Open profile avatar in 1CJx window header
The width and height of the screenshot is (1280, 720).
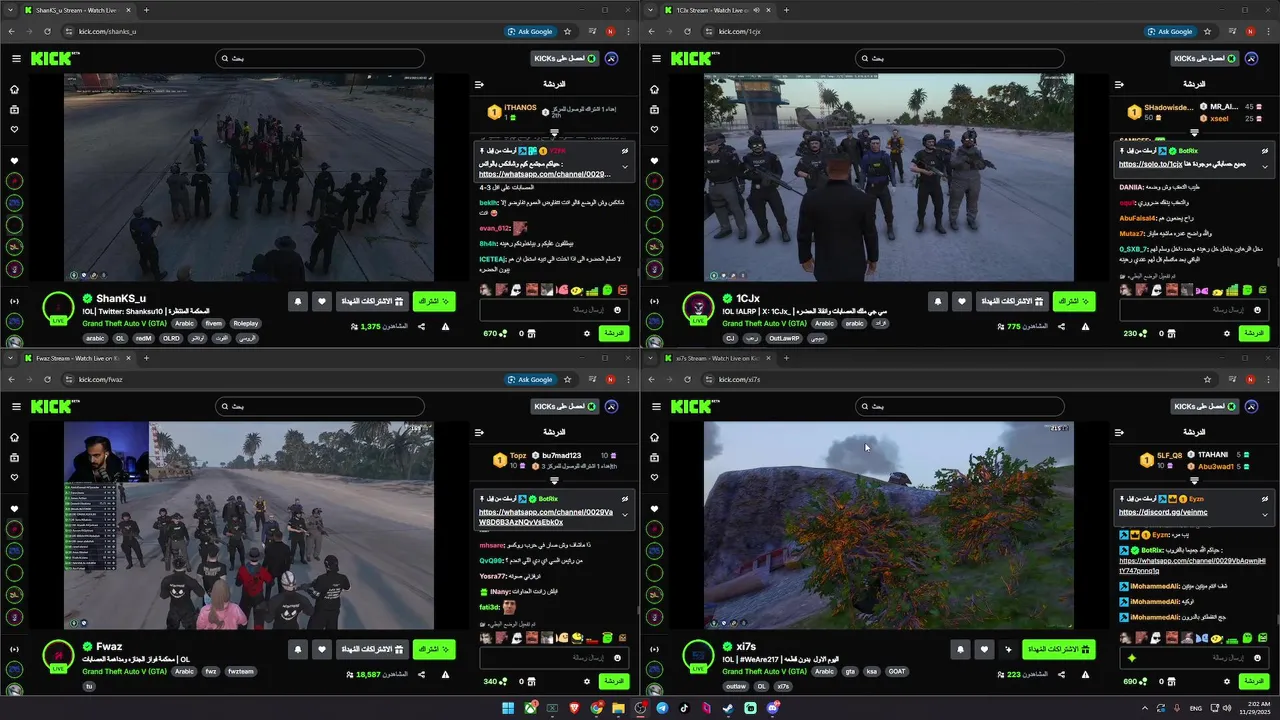[1251, 59]
